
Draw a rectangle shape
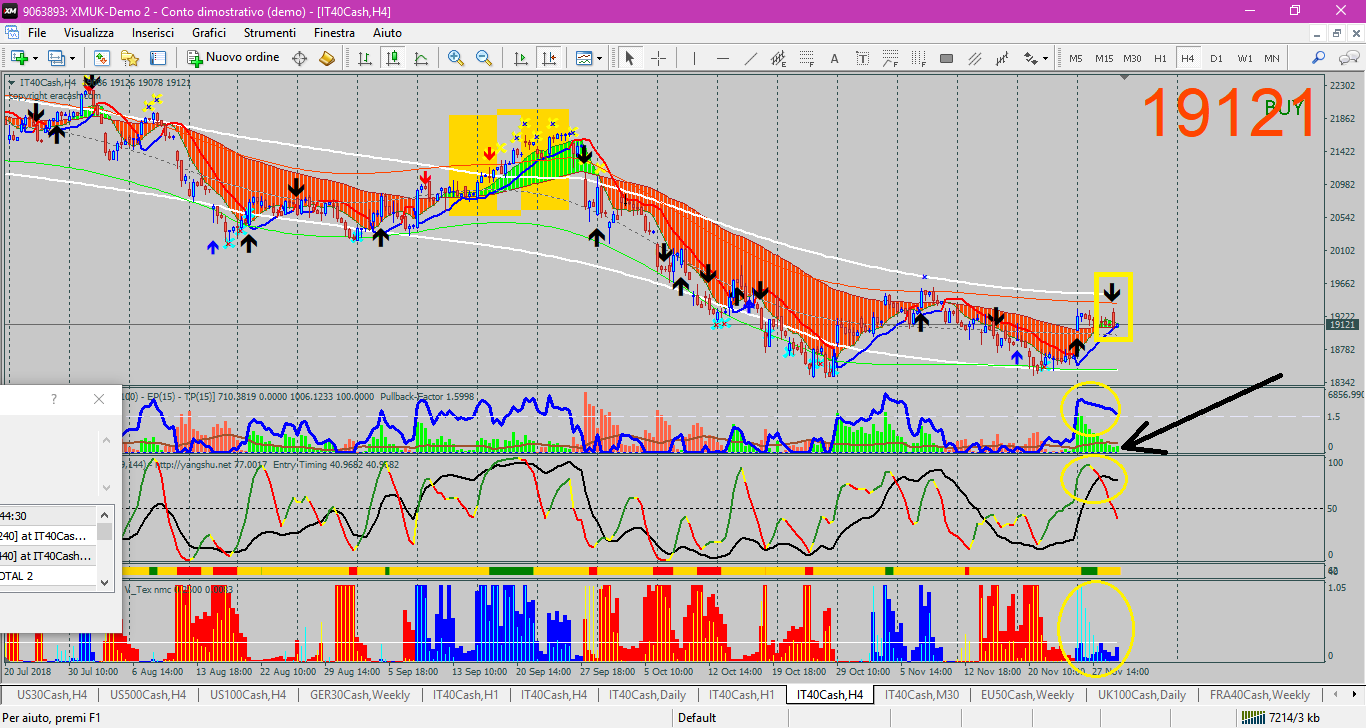[946, 58]
